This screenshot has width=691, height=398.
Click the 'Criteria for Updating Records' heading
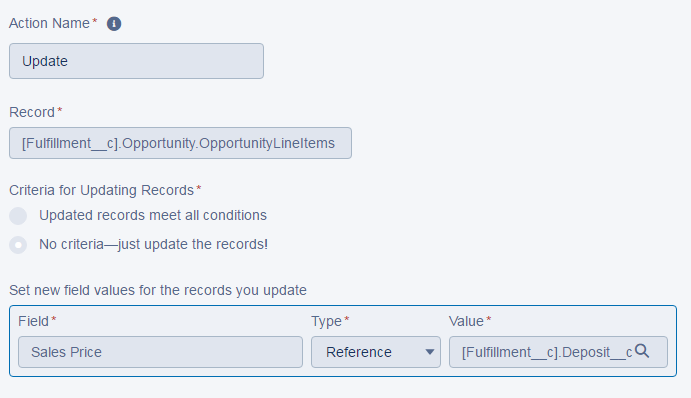point(101,190)
